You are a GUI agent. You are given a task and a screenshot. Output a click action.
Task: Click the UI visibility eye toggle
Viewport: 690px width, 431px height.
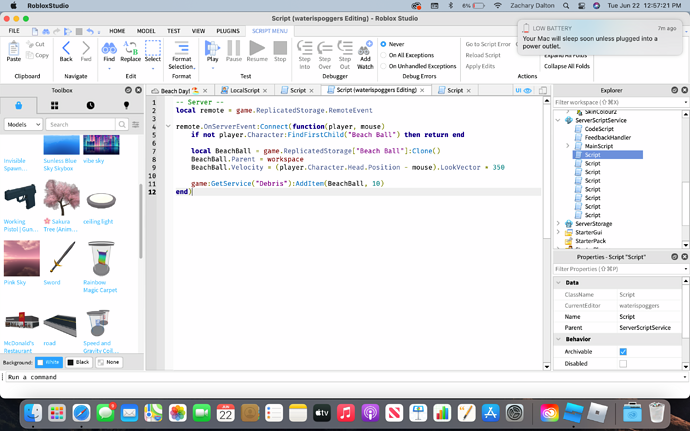(x=524, y=90)
